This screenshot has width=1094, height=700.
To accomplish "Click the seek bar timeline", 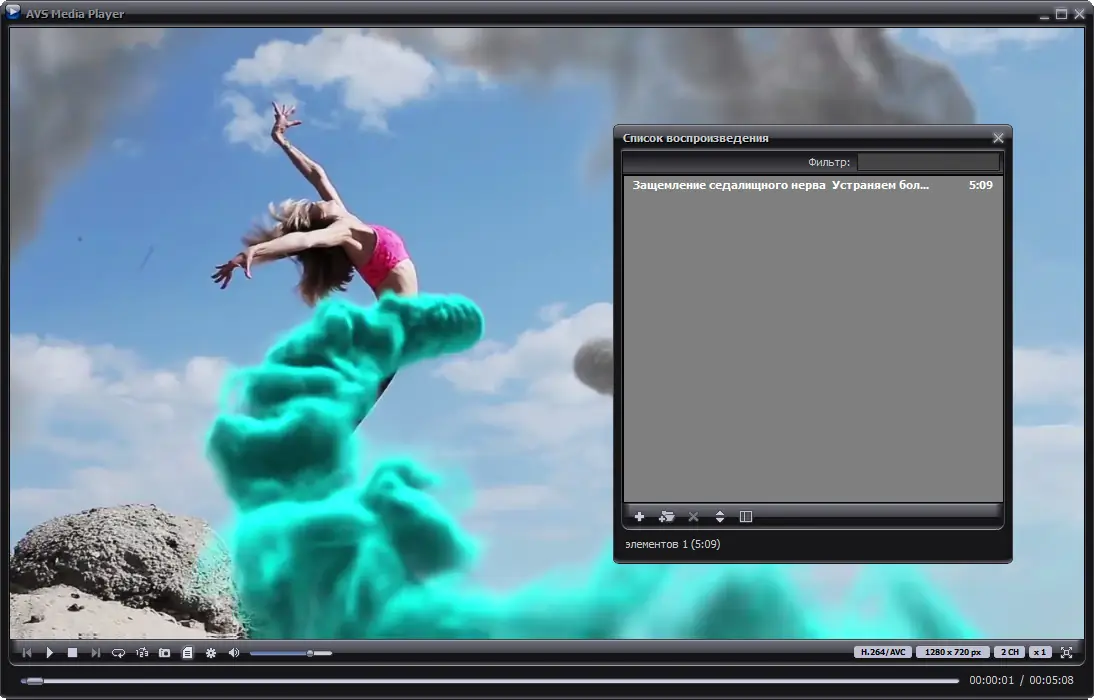I will [x=490, y=680].
